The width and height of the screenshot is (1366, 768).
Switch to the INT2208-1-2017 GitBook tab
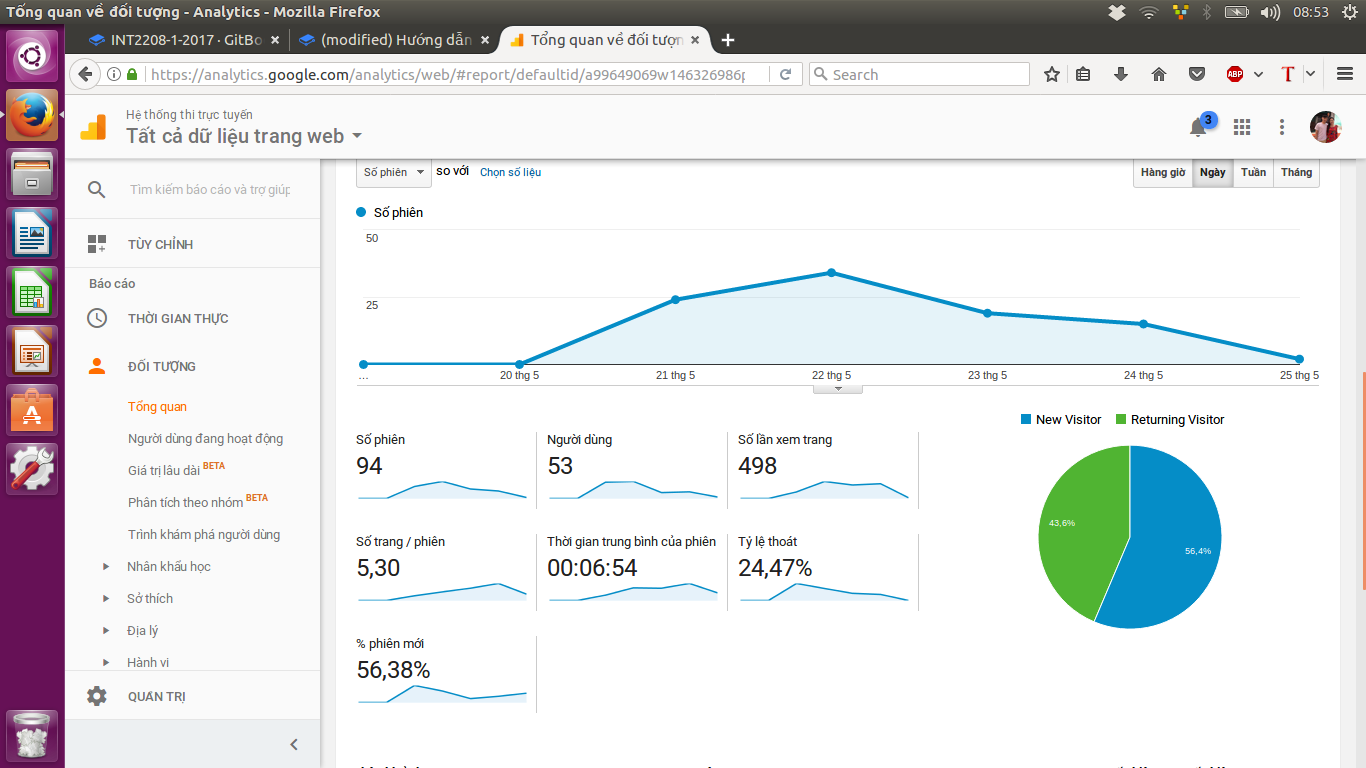178,40
